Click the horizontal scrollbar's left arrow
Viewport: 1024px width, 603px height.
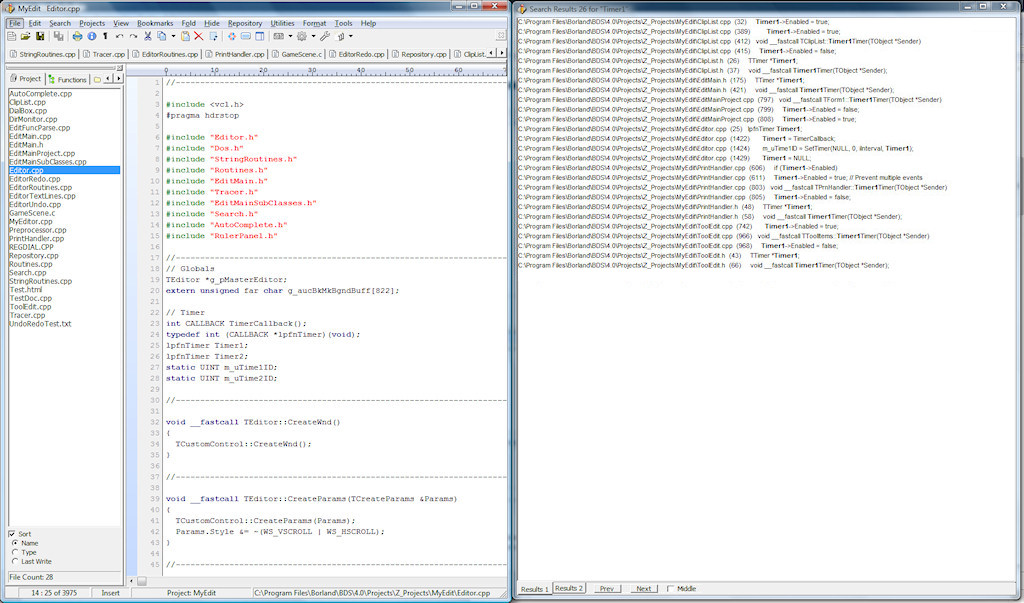(x=131, y=581)
